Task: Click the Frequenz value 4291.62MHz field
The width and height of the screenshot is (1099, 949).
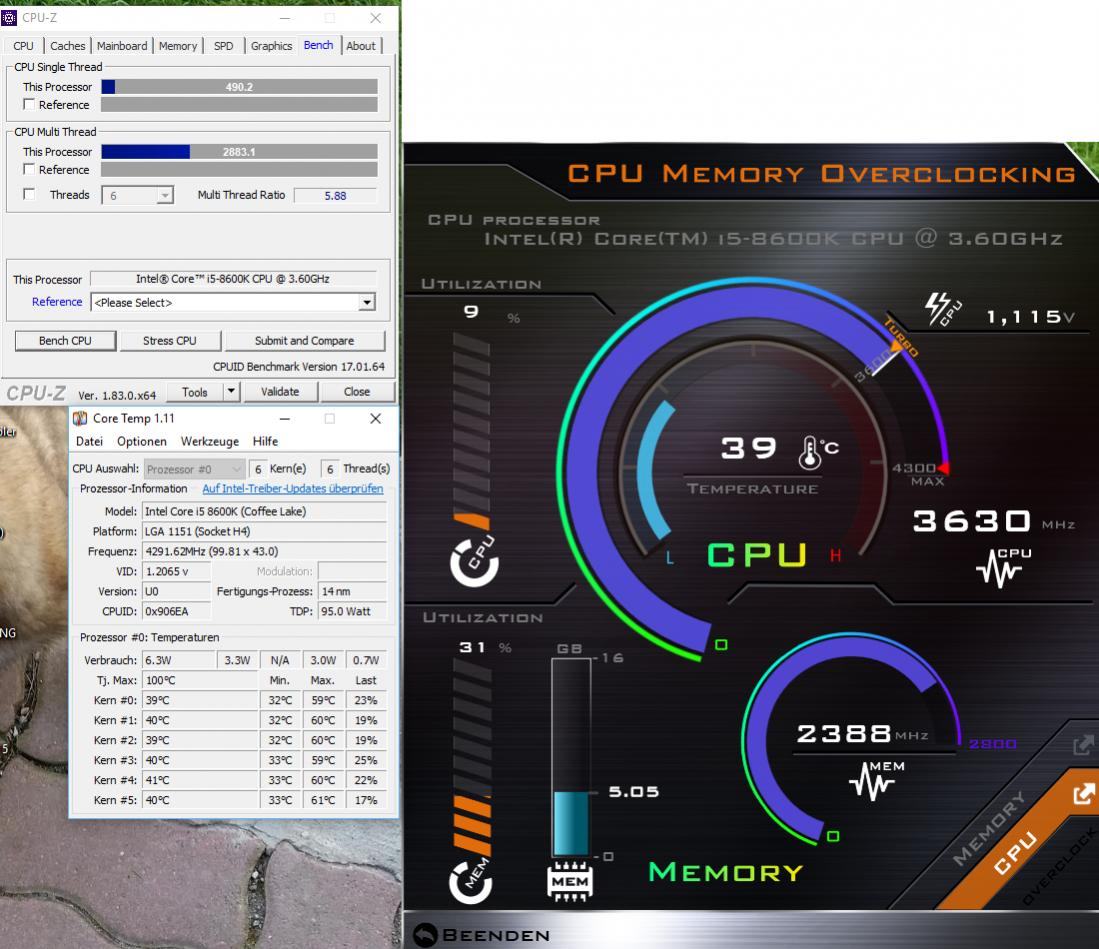Action: click(264, 552)
